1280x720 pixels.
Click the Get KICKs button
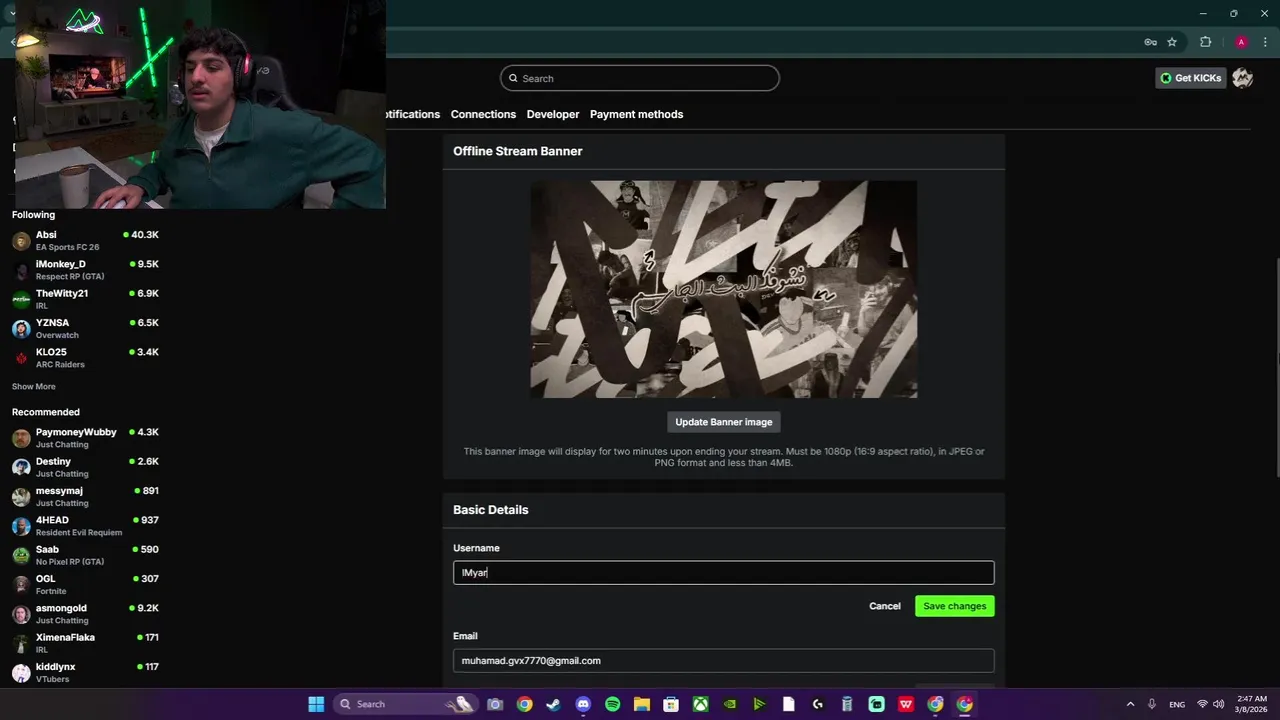[1191, 78]
